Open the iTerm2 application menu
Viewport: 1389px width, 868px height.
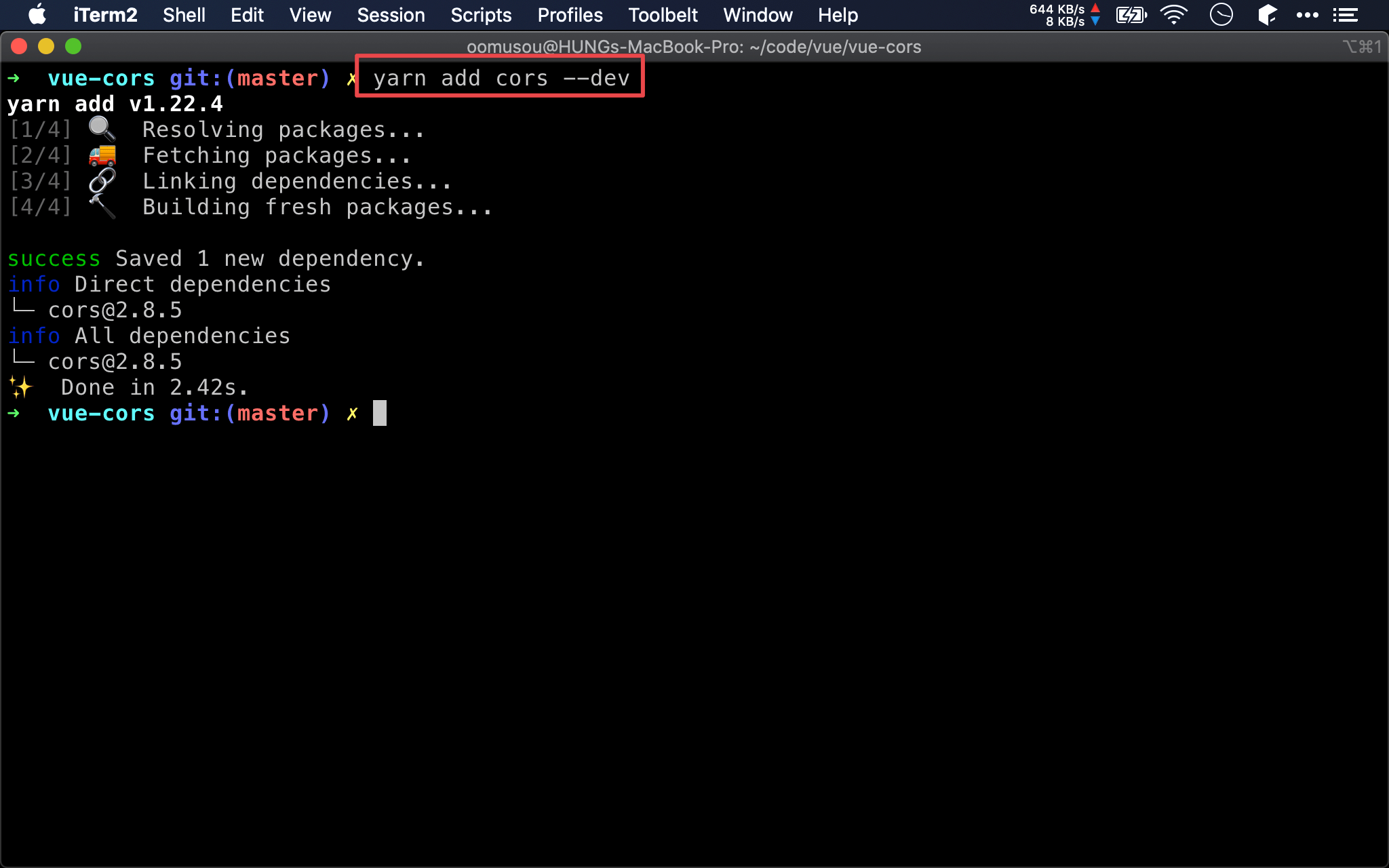105,15
